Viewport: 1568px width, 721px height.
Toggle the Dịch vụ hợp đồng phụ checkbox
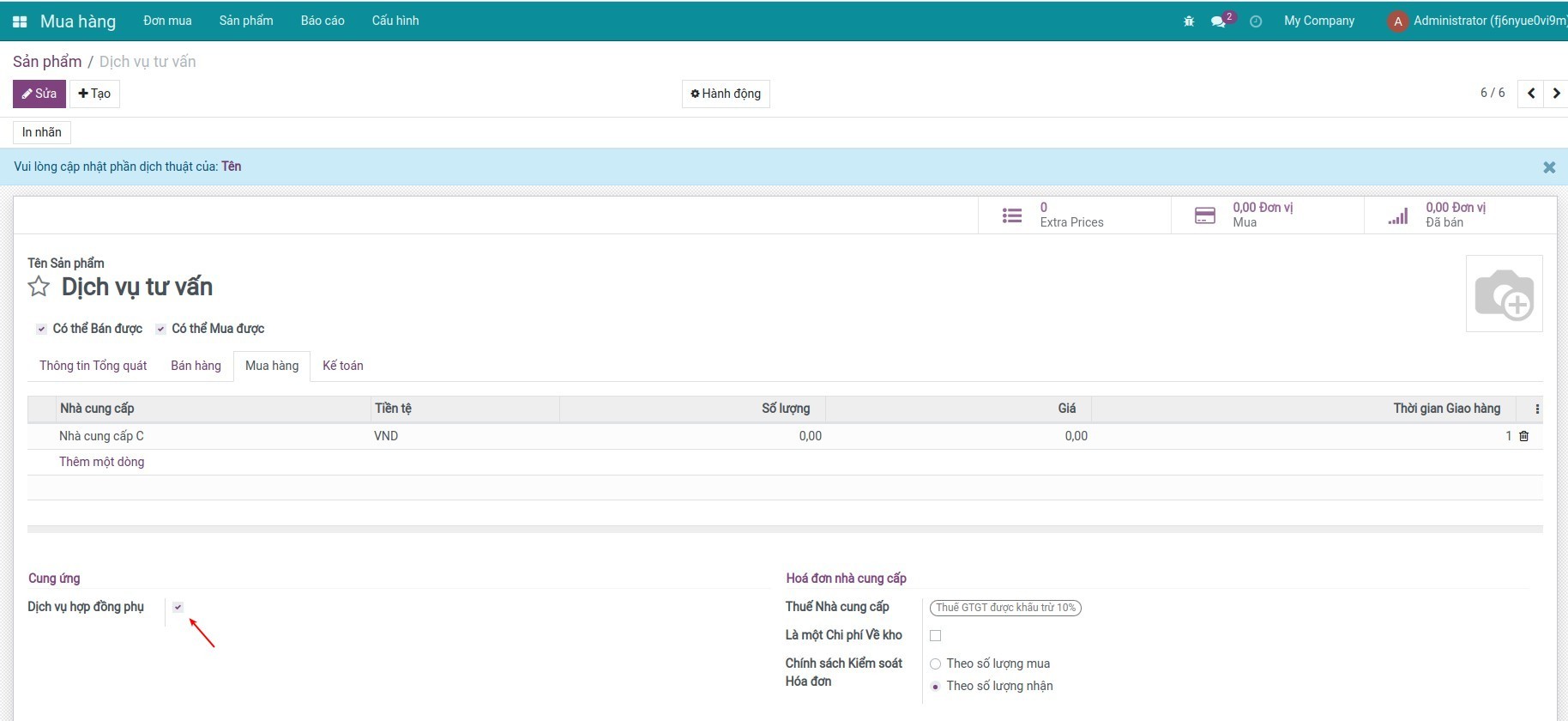coord(178,607)
